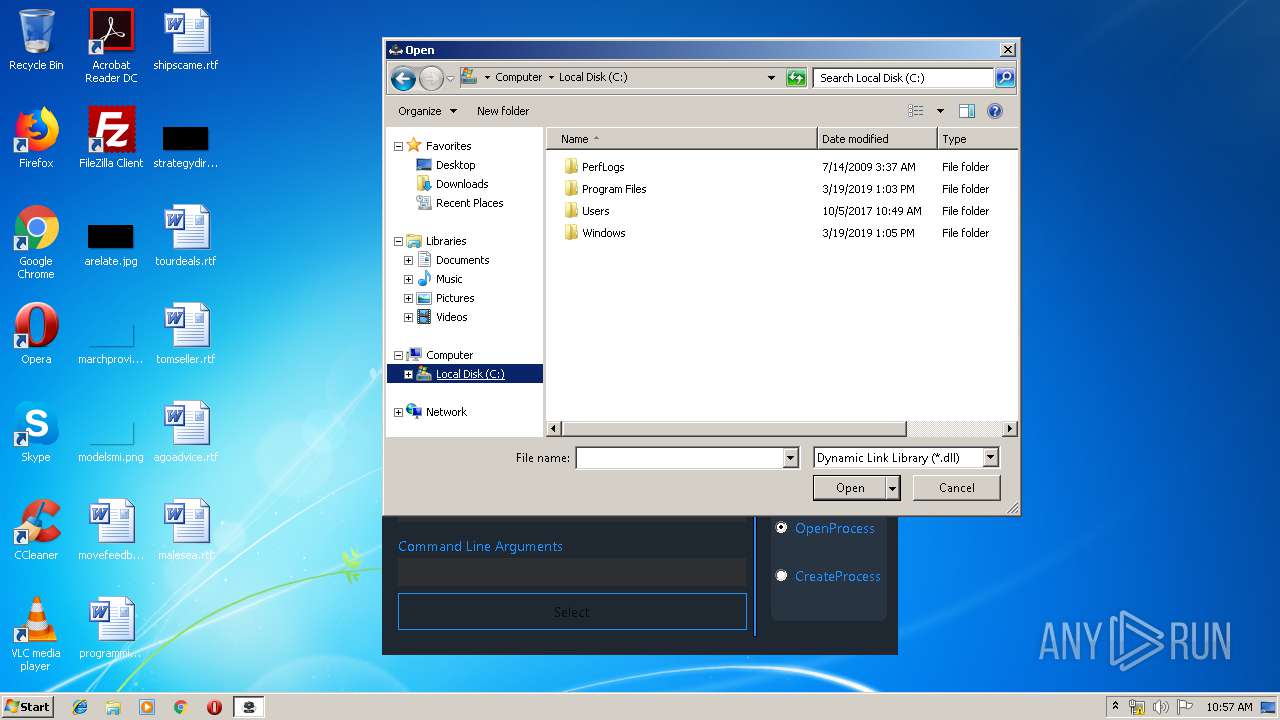This screenshot has height=720, width=1280.
Task: Select the Windows folder
Action: click(x=603, y=233)
